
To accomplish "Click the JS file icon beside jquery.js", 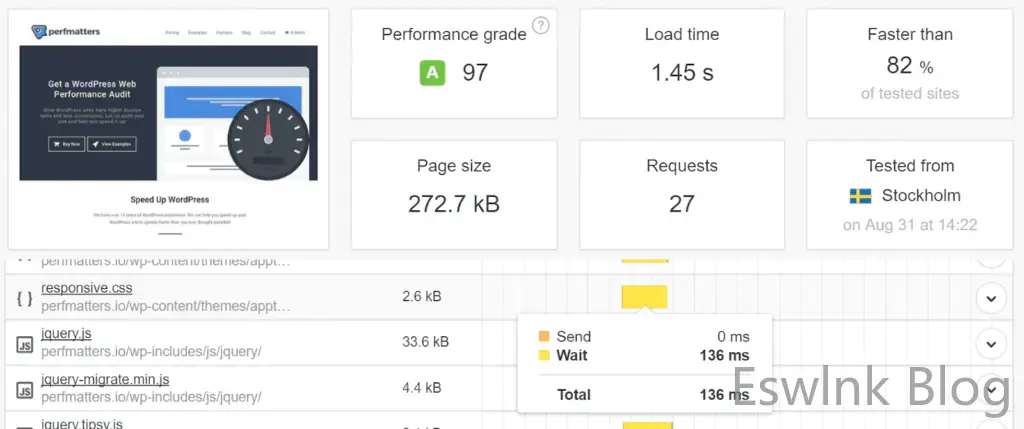I will 23,343.
